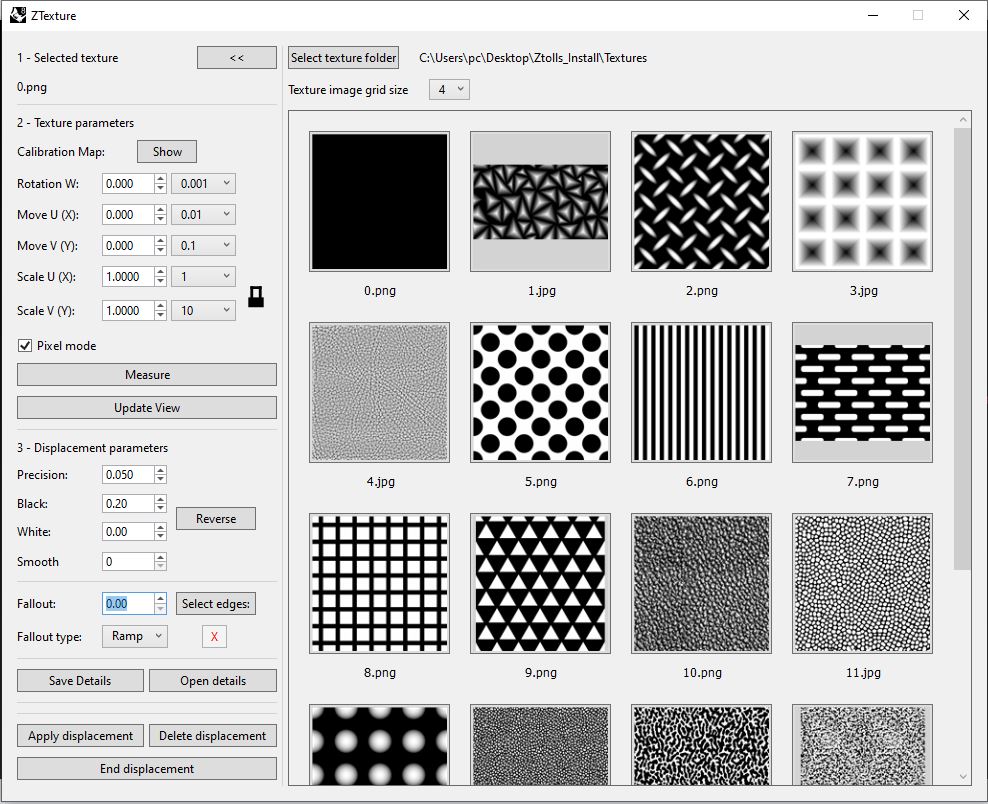This screenshot has height=804, width=988.
Task: Select the 1.jpg triangle pattern thumbnail
Action: 541,202
